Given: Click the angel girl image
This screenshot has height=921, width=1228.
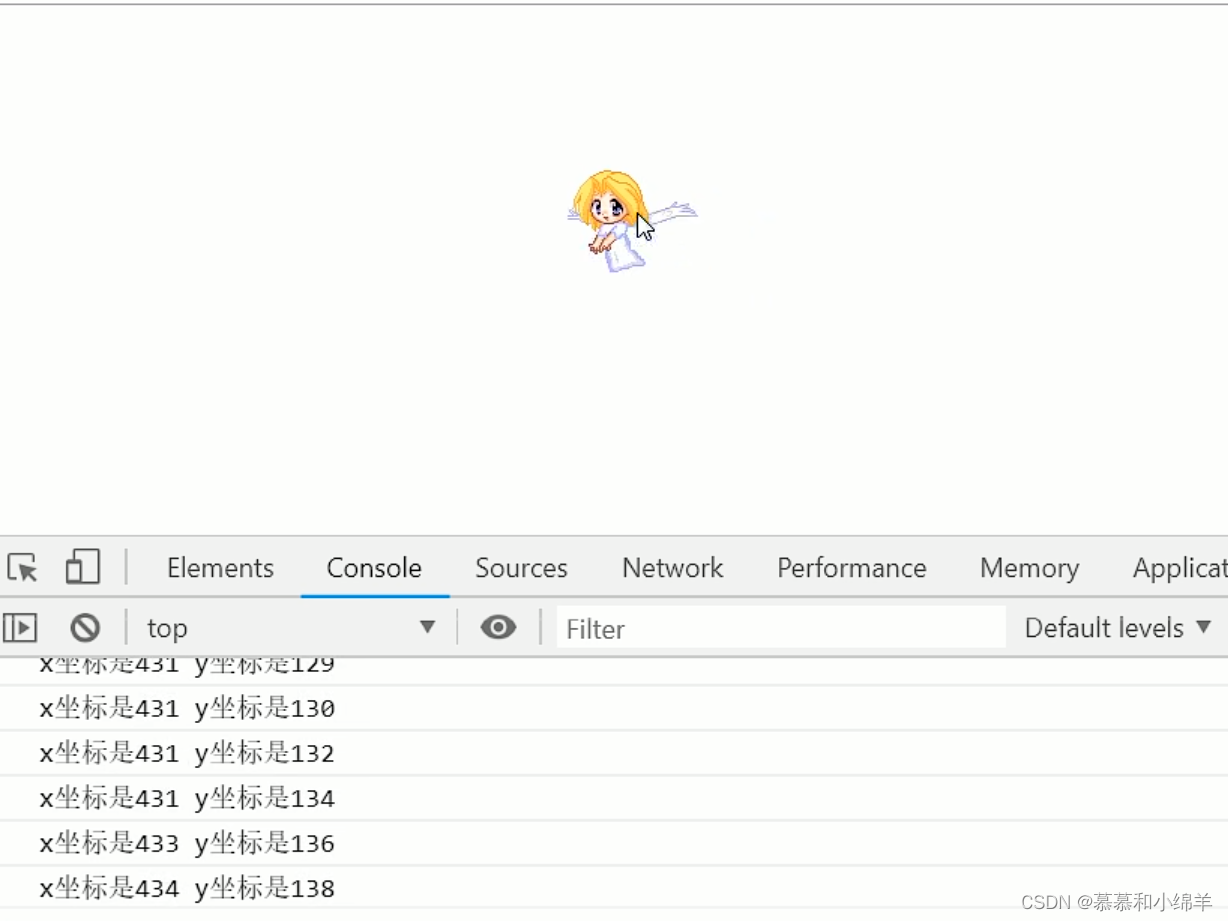Looking at the screenshot, I should (631, 221).
